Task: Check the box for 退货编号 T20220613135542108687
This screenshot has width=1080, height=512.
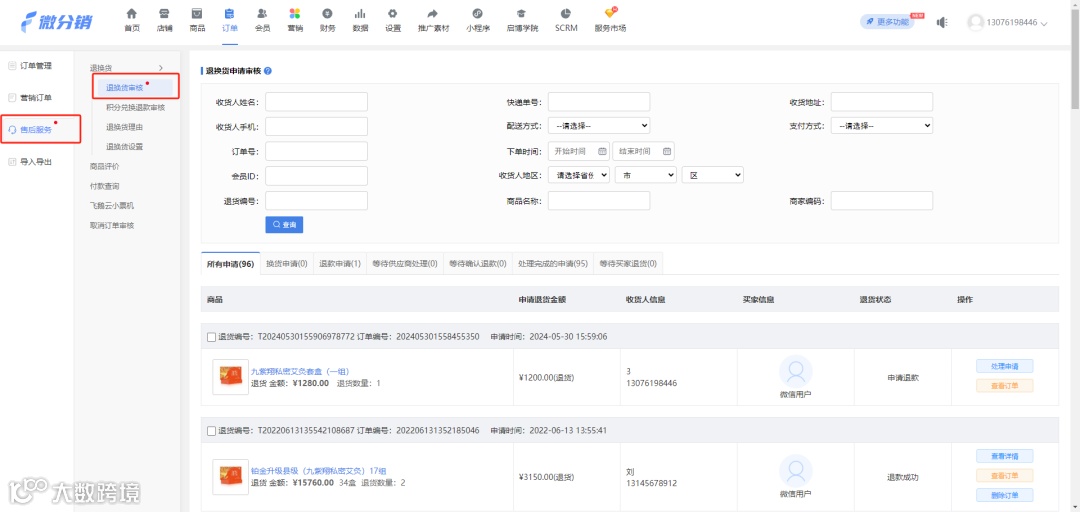Action: [x=211, y=431]
